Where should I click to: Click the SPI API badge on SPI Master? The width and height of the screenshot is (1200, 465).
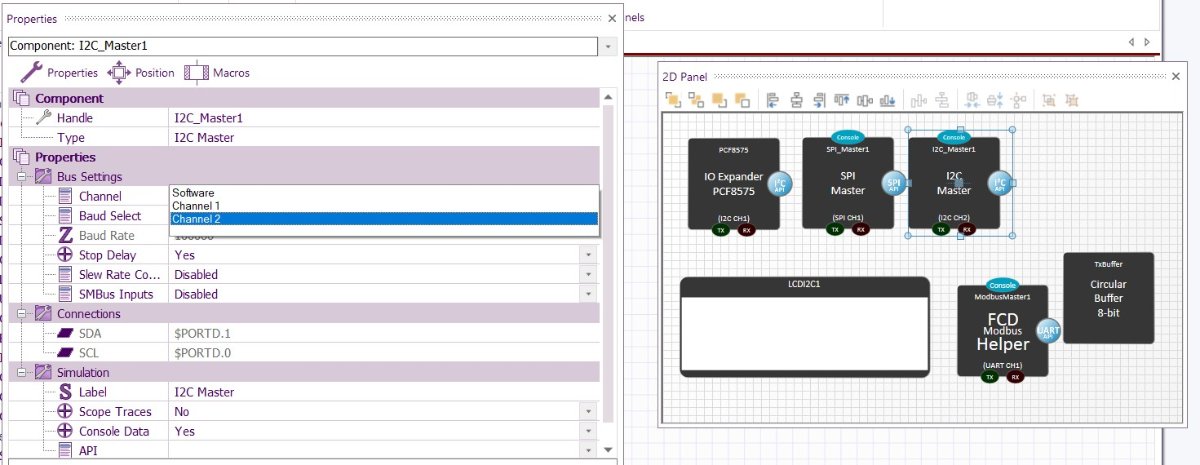pyautogui.click(x=894, y=183)
